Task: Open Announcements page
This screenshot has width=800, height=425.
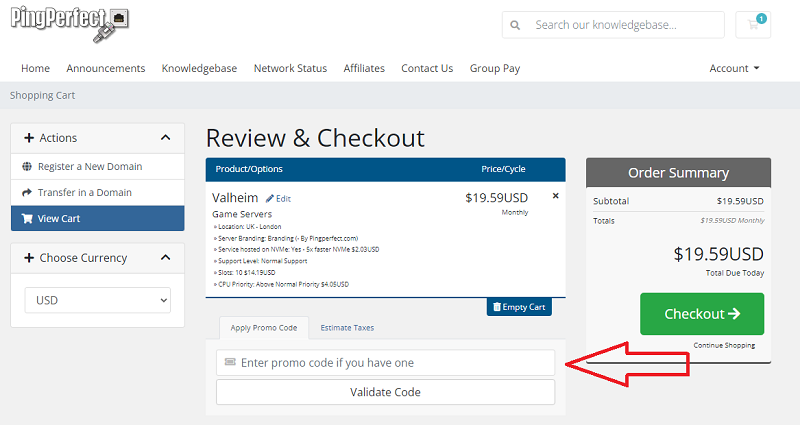Action: point(106,68)
